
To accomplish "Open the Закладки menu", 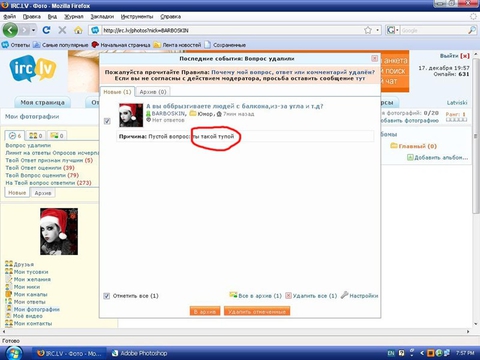I will coord(102,16).
